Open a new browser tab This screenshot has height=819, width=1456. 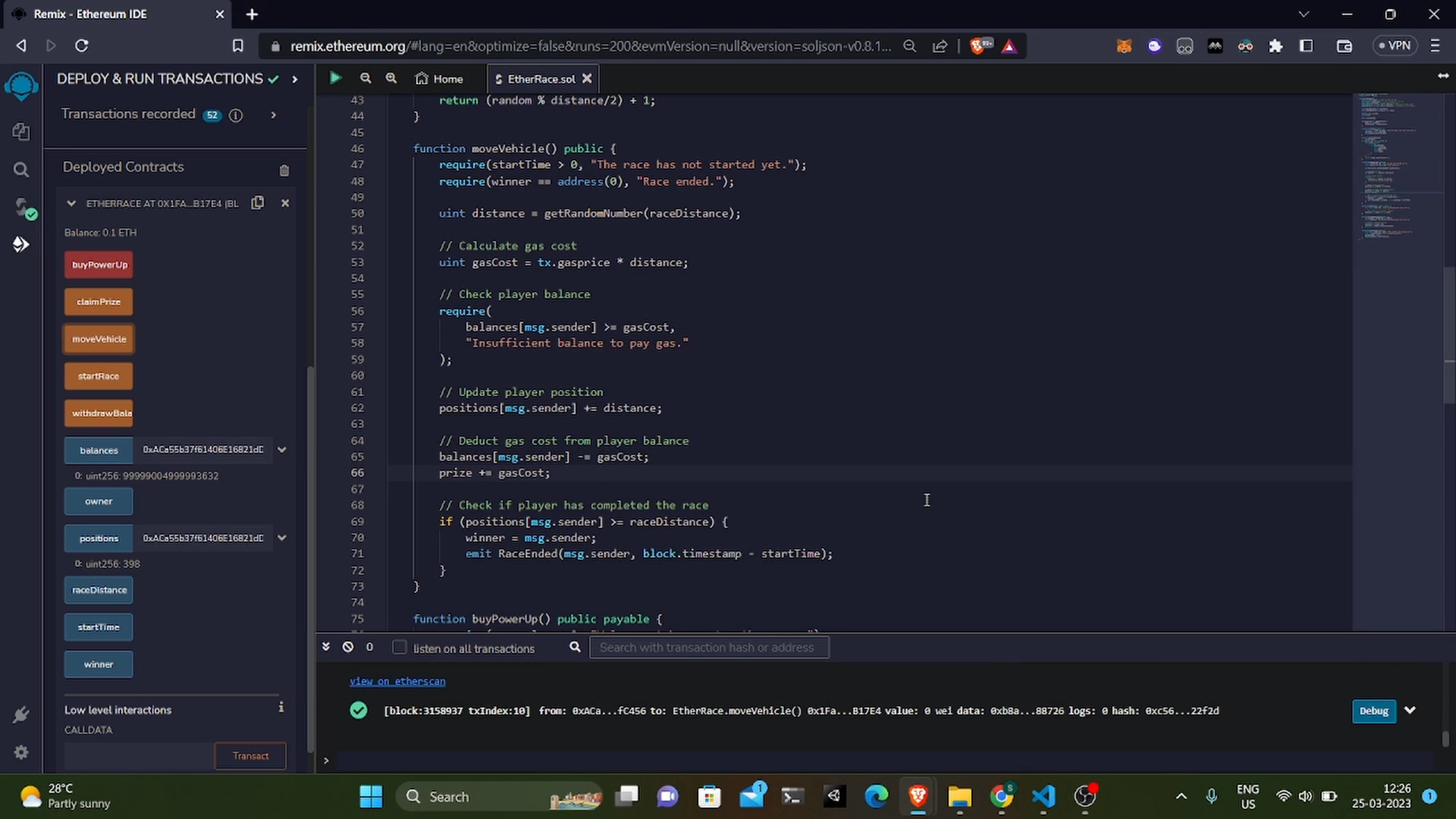(x=253, y=14)
